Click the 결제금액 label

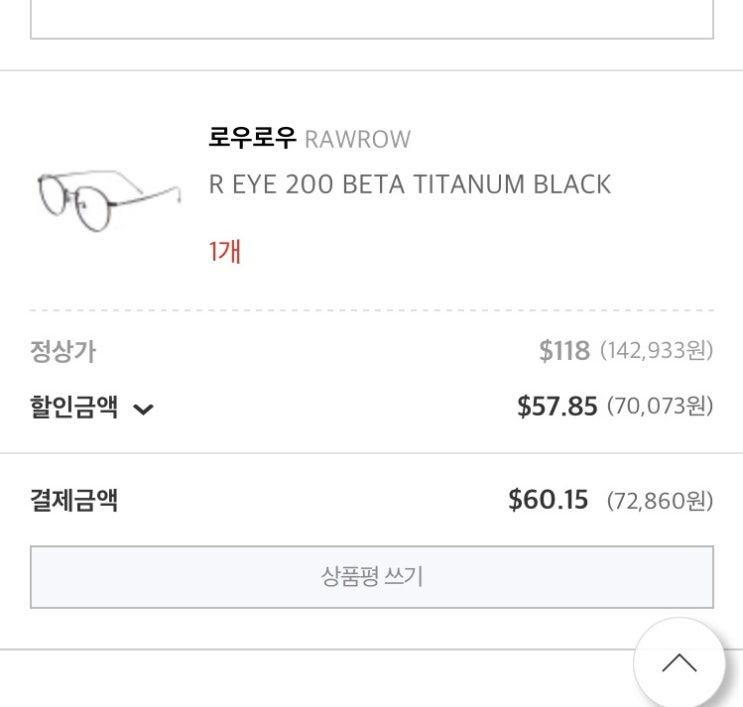pos(74,500)
